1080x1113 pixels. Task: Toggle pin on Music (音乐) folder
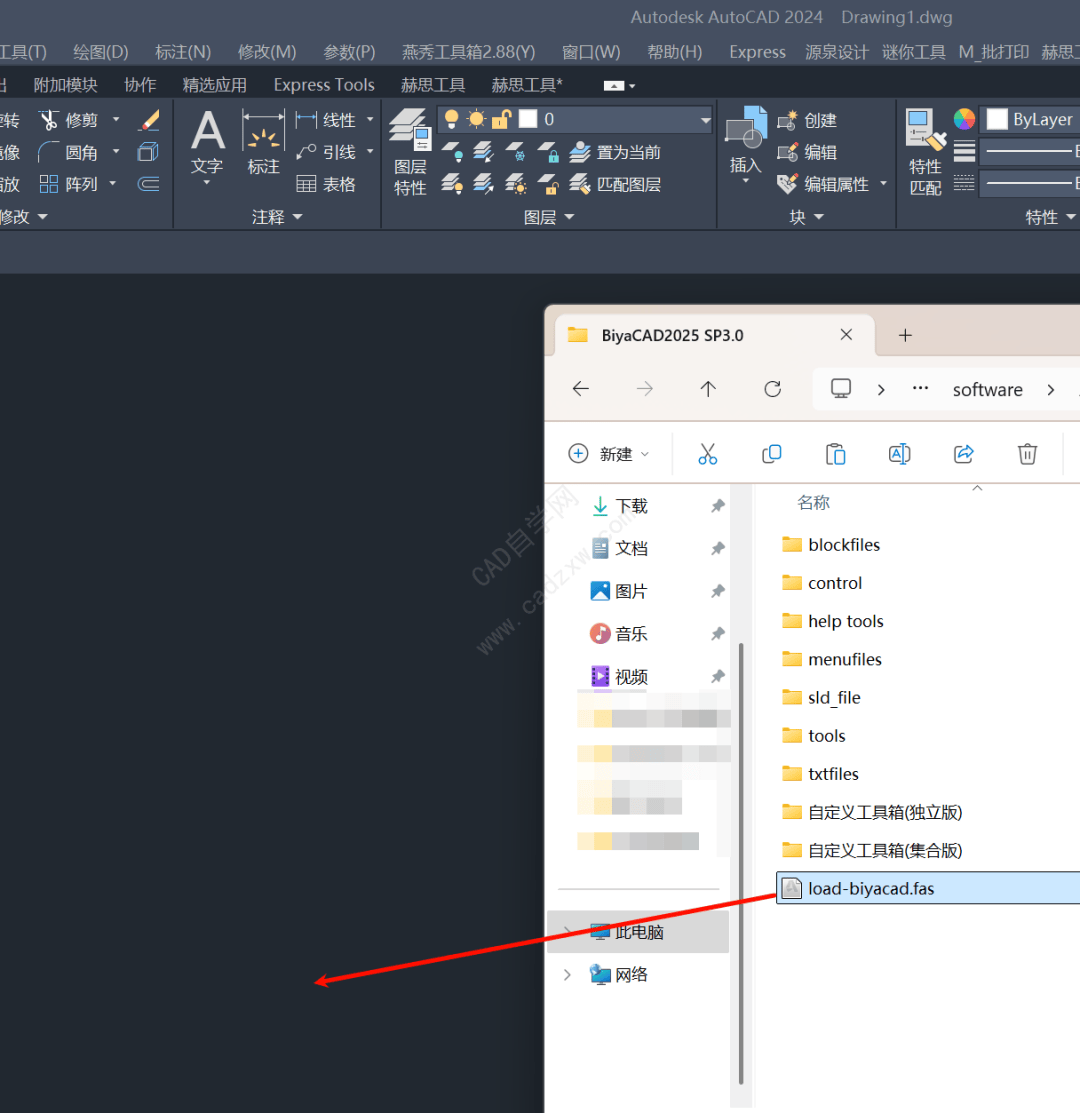click(x=717, y=633)
